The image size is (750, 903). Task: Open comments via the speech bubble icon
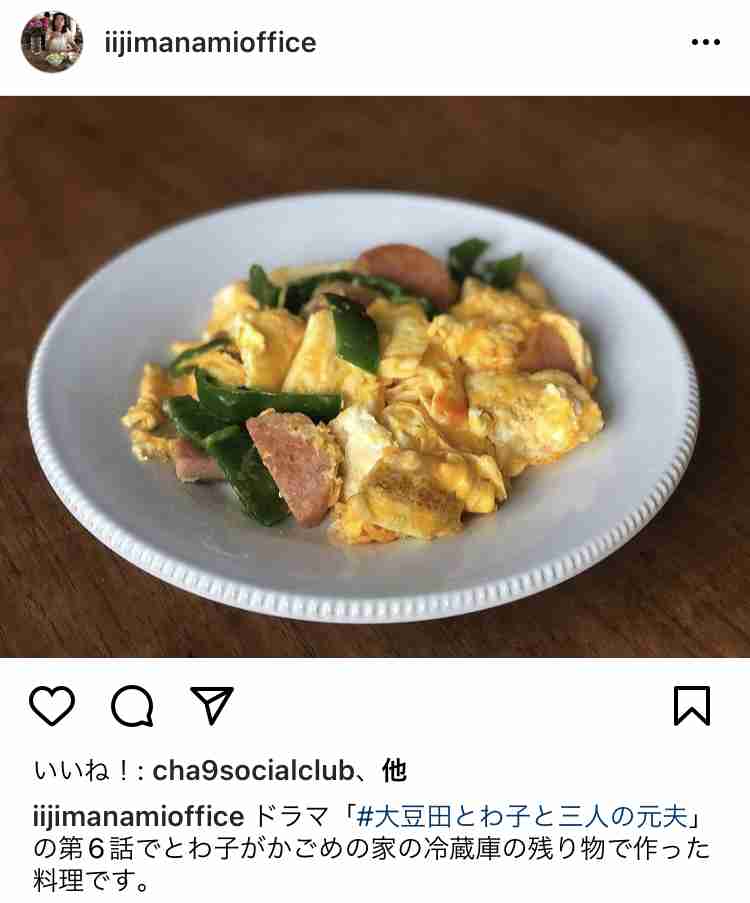(x=132, y=705)
